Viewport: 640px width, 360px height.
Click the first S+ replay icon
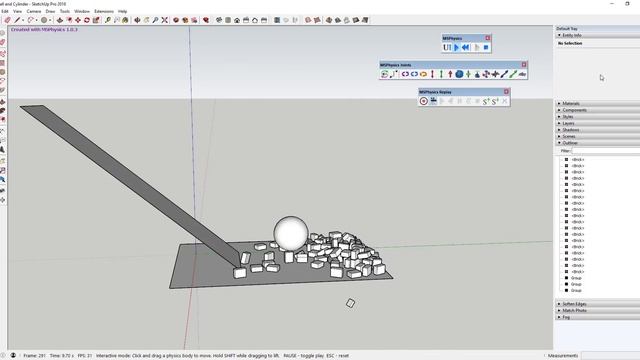tap(486, 101)
